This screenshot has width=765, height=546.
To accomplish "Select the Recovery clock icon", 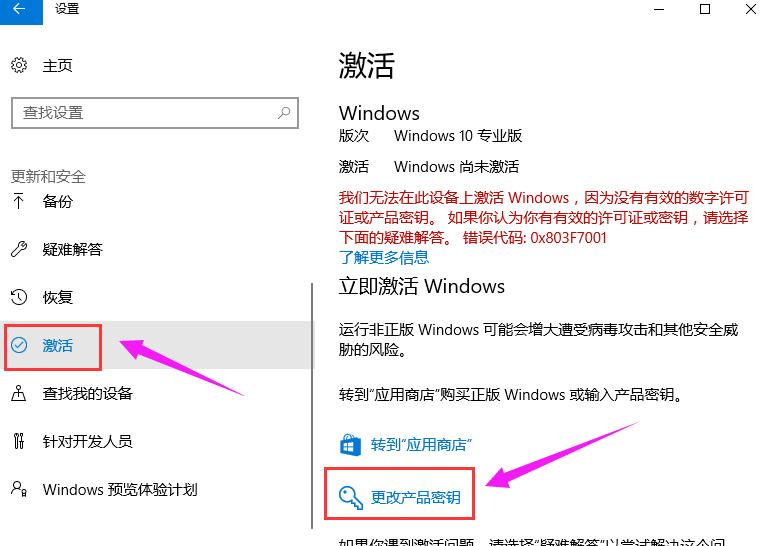I will [x=19, y=297].
